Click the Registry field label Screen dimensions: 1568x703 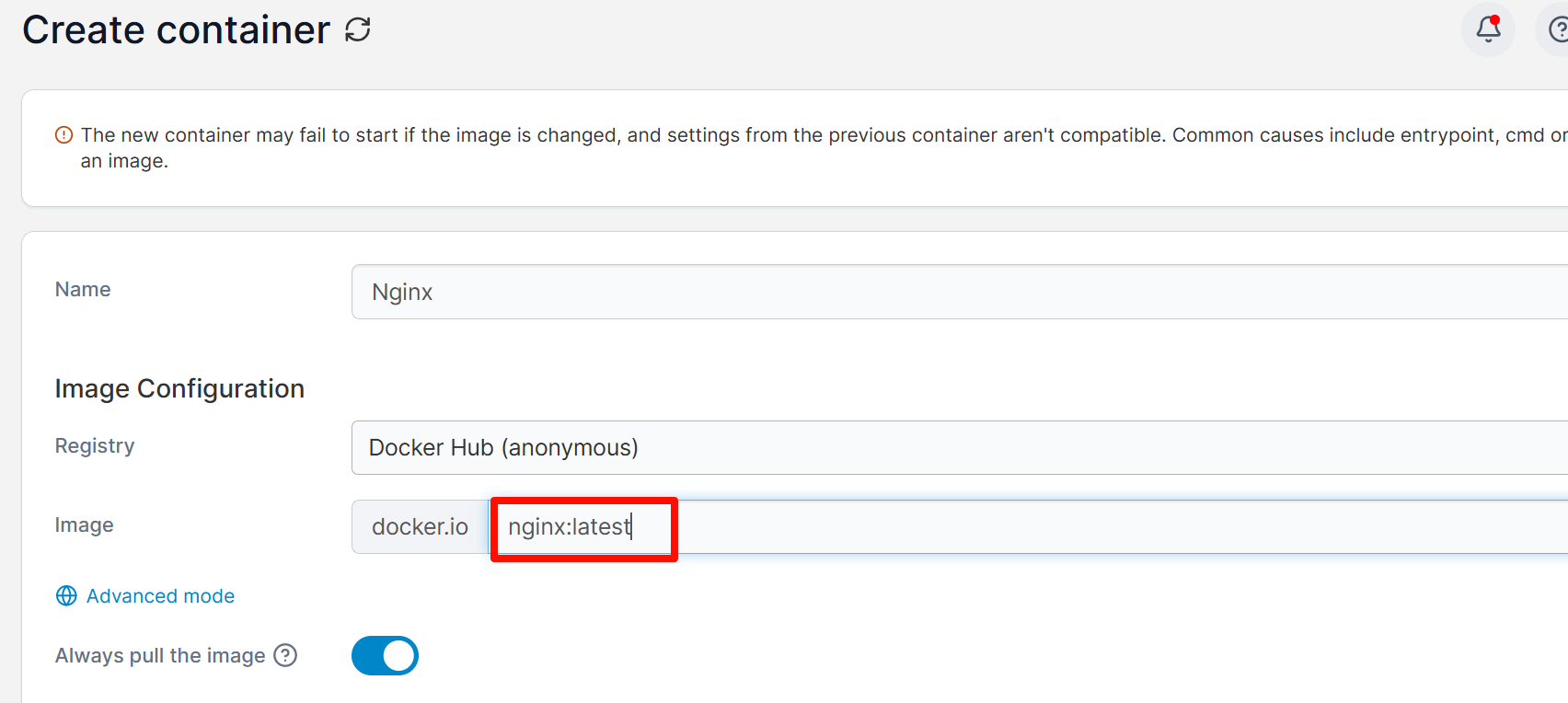tap(95, 446)
